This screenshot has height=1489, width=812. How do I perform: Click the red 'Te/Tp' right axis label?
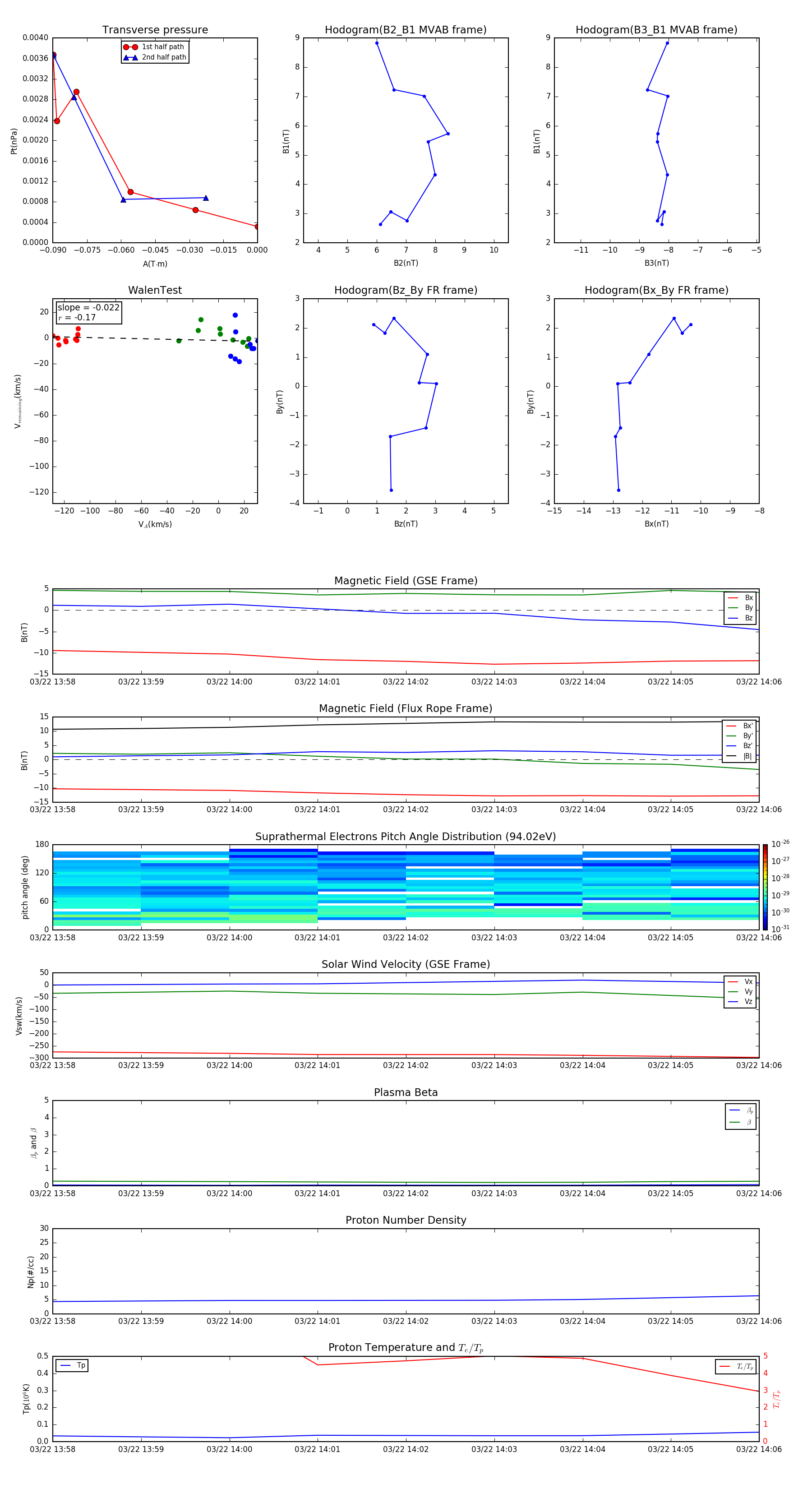[x=777, y=1399]
